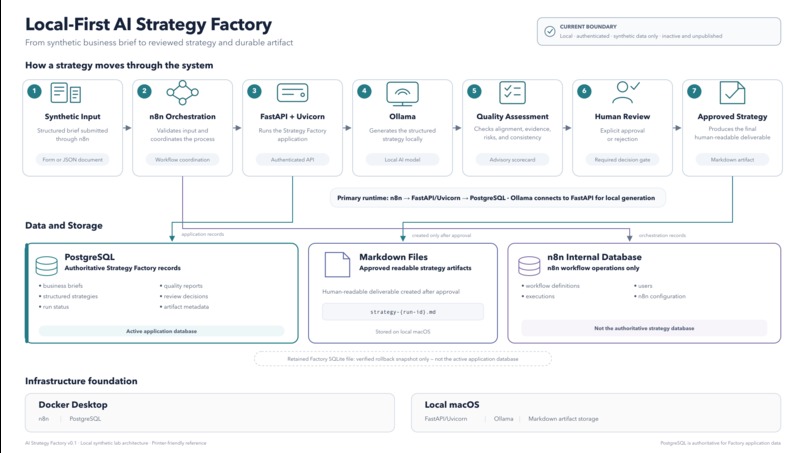Click the Quality Assessment checklist icon

512,93
